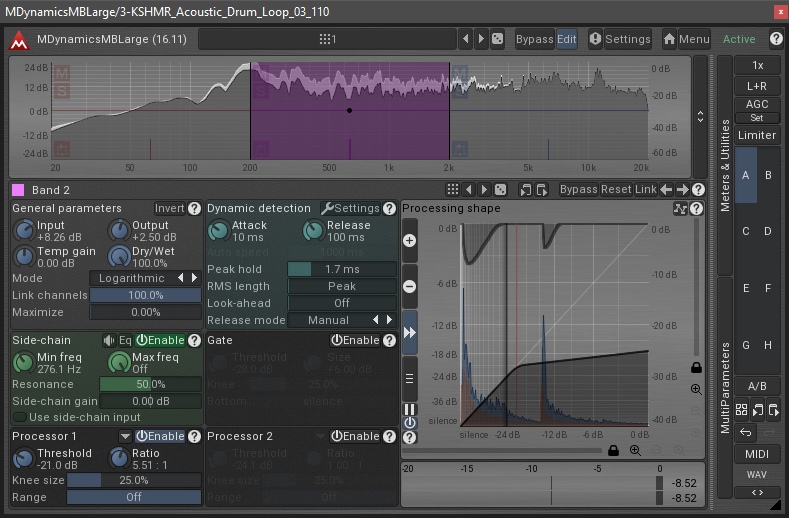Check Use side-chain input

(x=76, y=417)
